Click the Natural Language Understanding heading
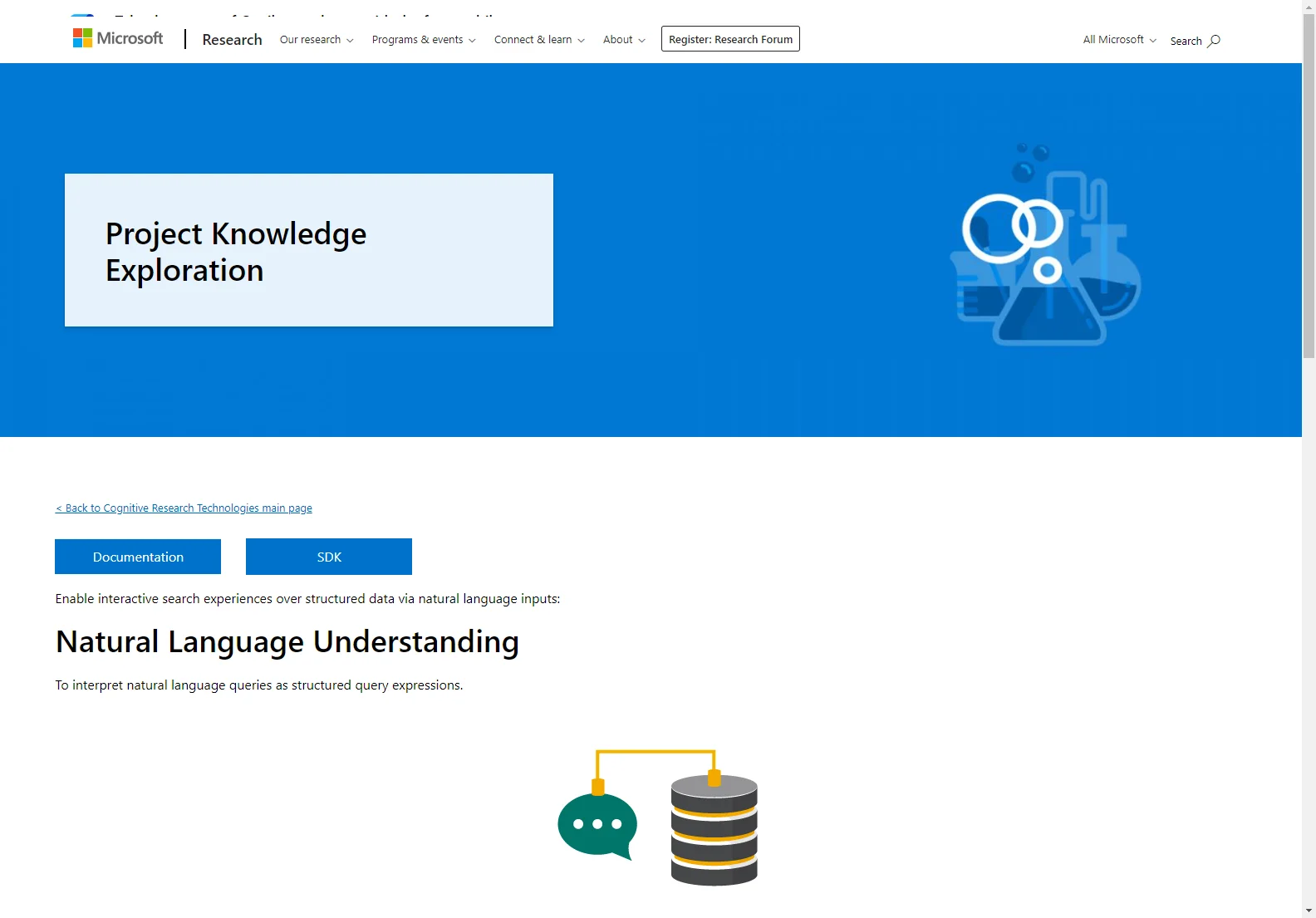This screenshot has width=1316, height=918. coord(287,641)
